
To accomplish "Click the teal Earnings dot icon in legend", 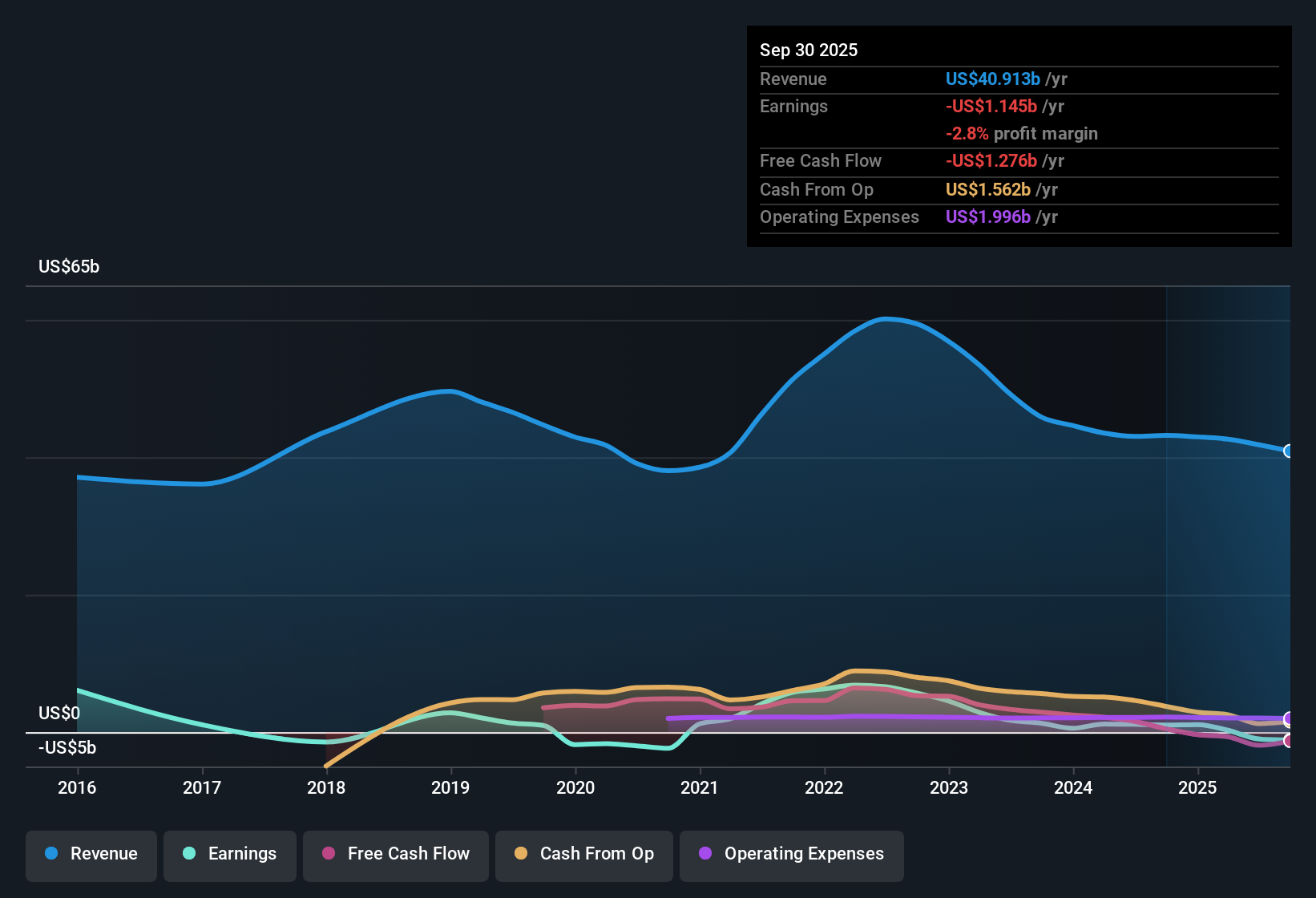I will (188, 854).
